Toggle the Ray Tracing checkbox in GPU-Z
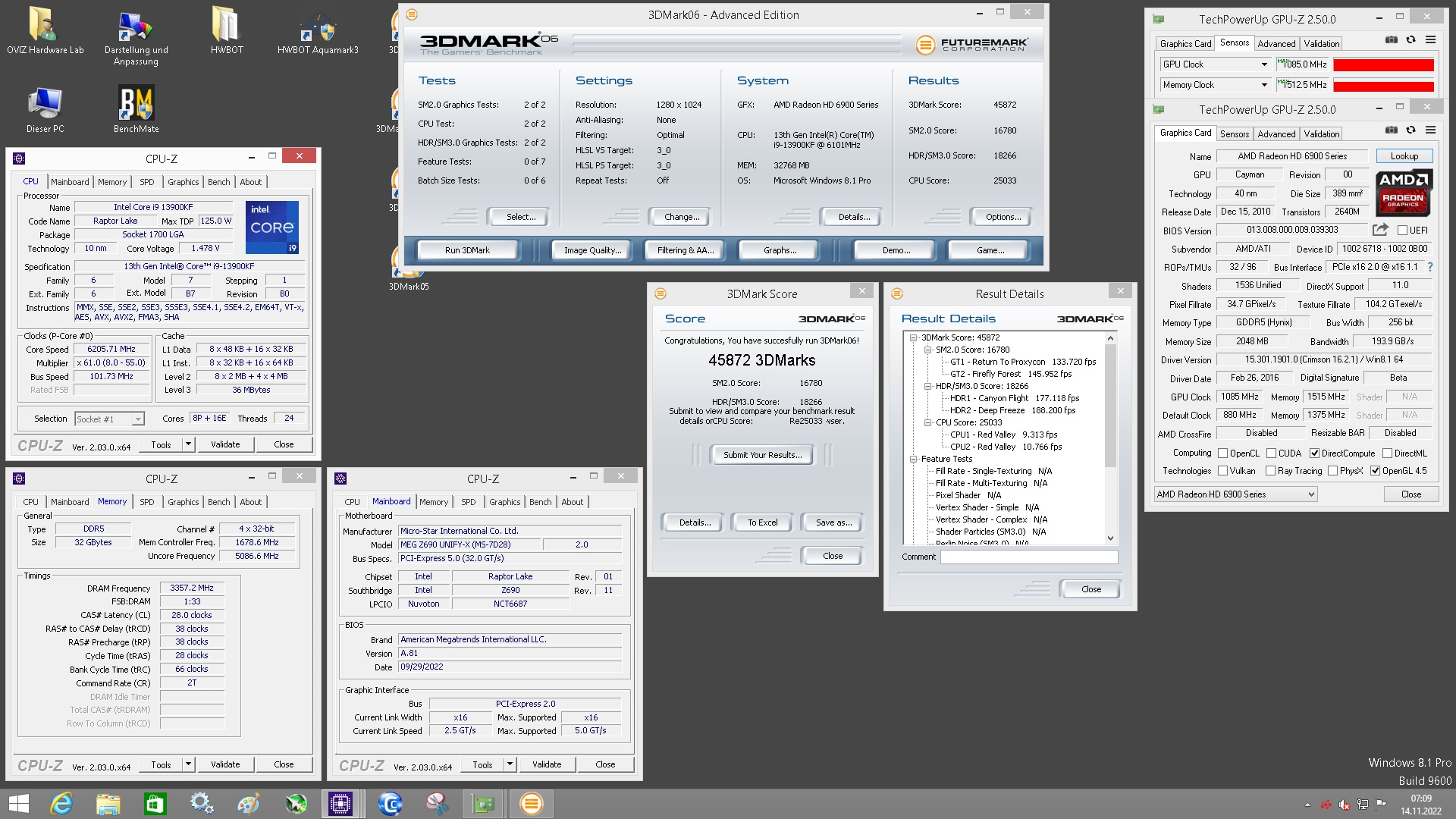Viewport: 1456px width, 819px height. coord(1270,471)
